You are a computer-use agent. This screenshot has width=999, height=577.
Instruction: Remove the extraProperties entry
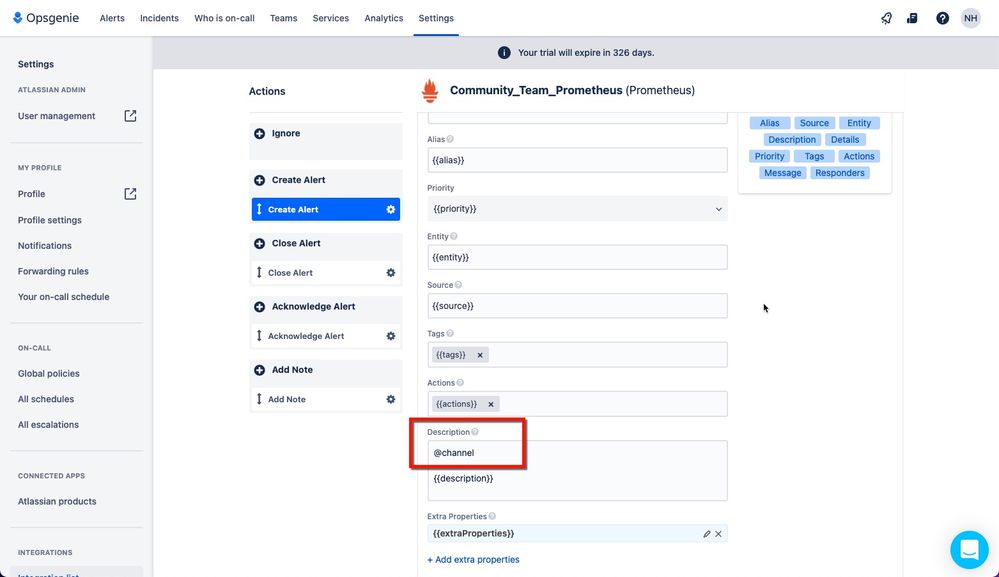pyautogui.click(x=718, y=534)
